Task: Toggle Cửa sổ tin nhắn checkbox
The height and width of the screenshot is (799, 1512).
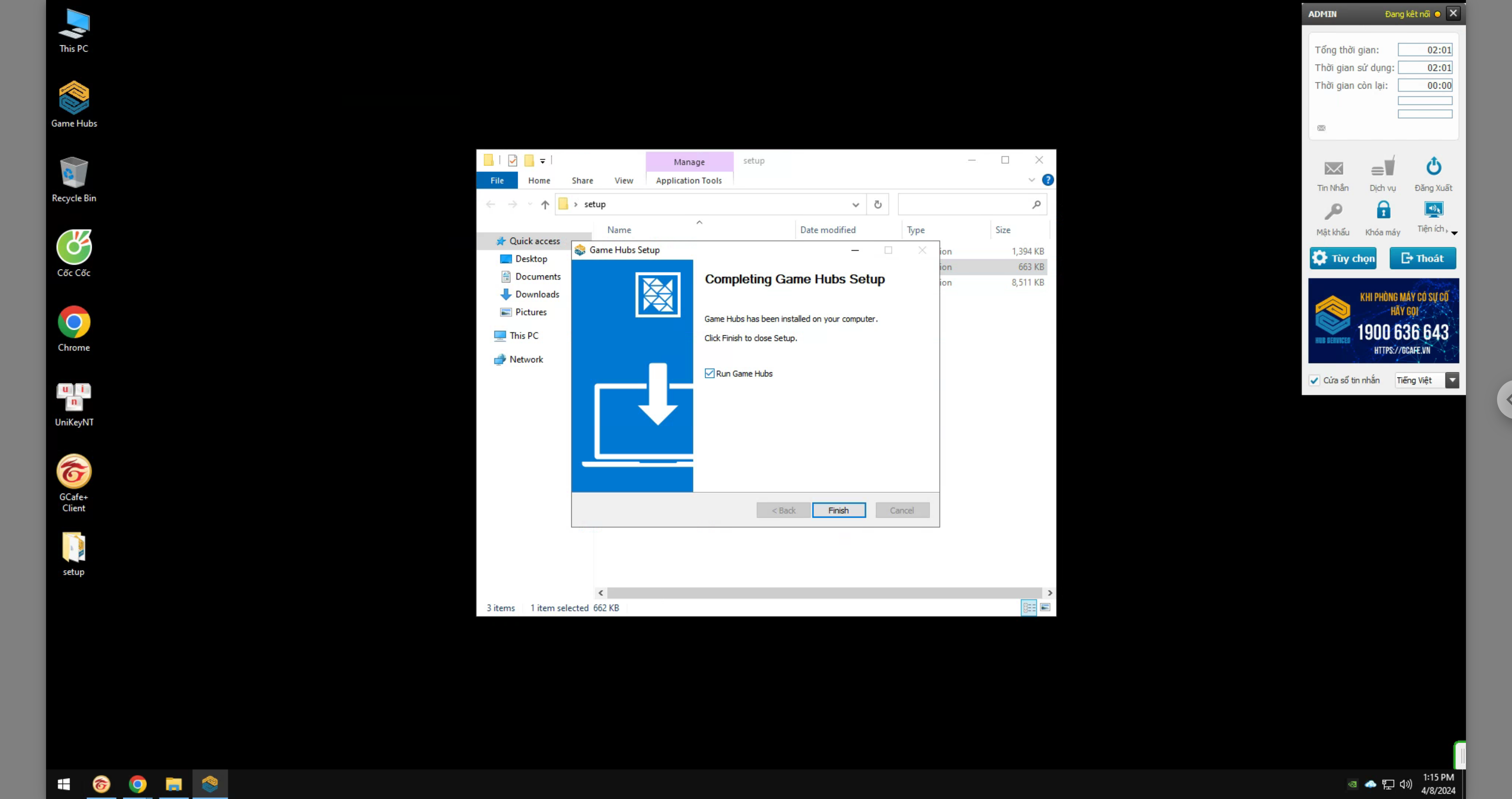Action: point(1314,381)
